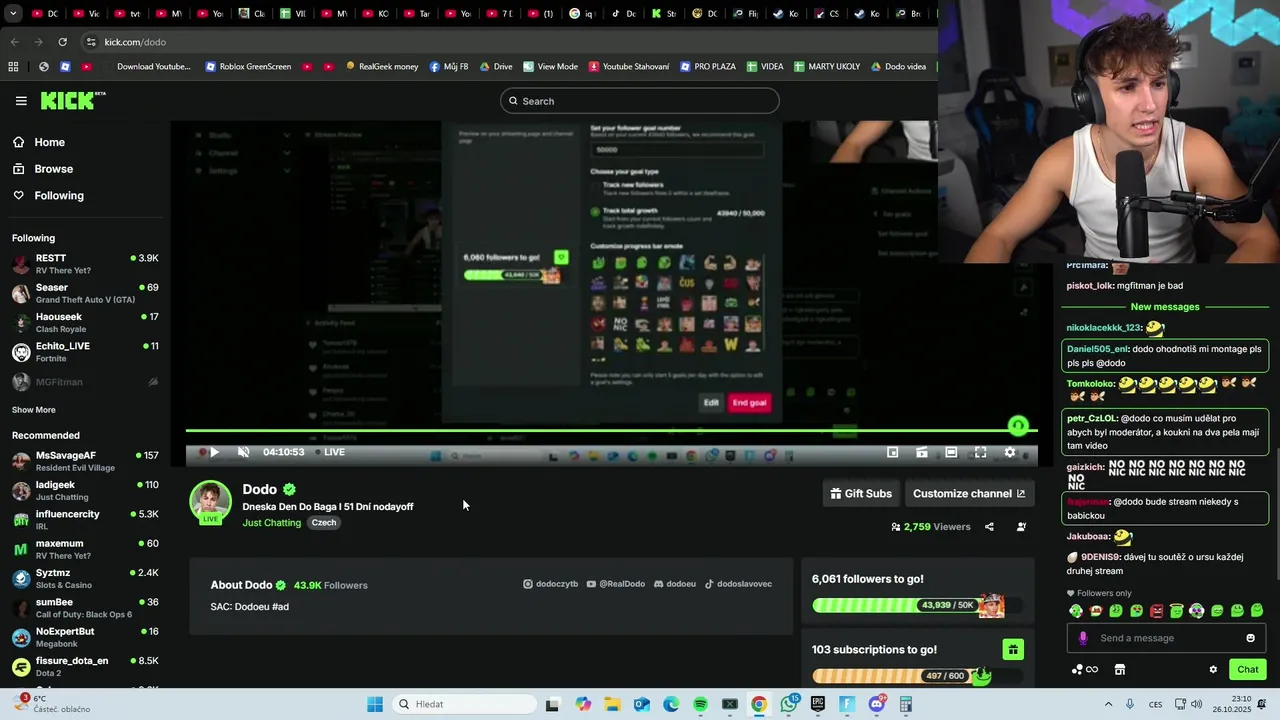Open the dodoslavovec TikTok link

738,584
